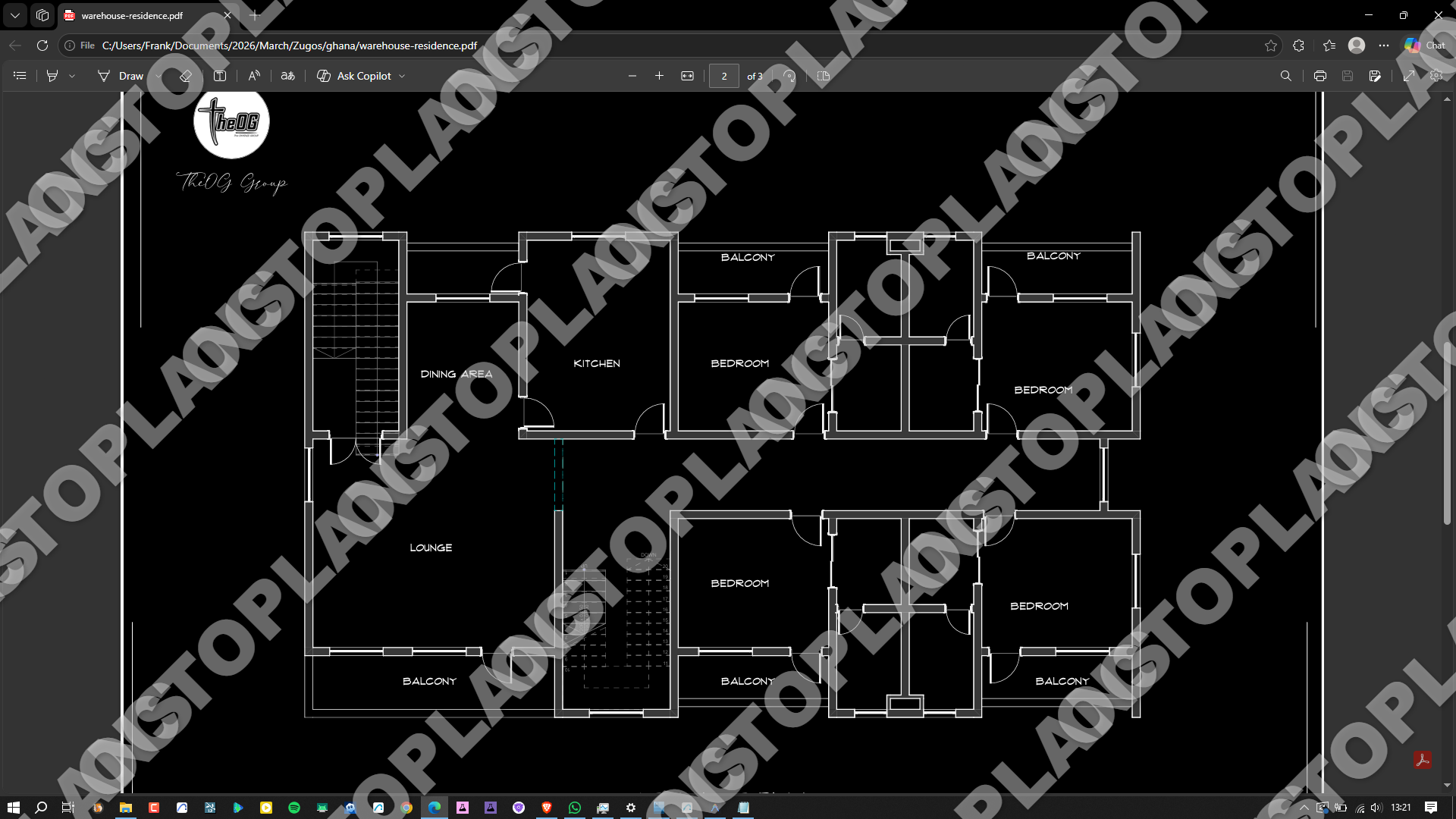Click the clock showing 13:21
The height and width of the screenshot is (819, 1456).
coord(1401,808)
